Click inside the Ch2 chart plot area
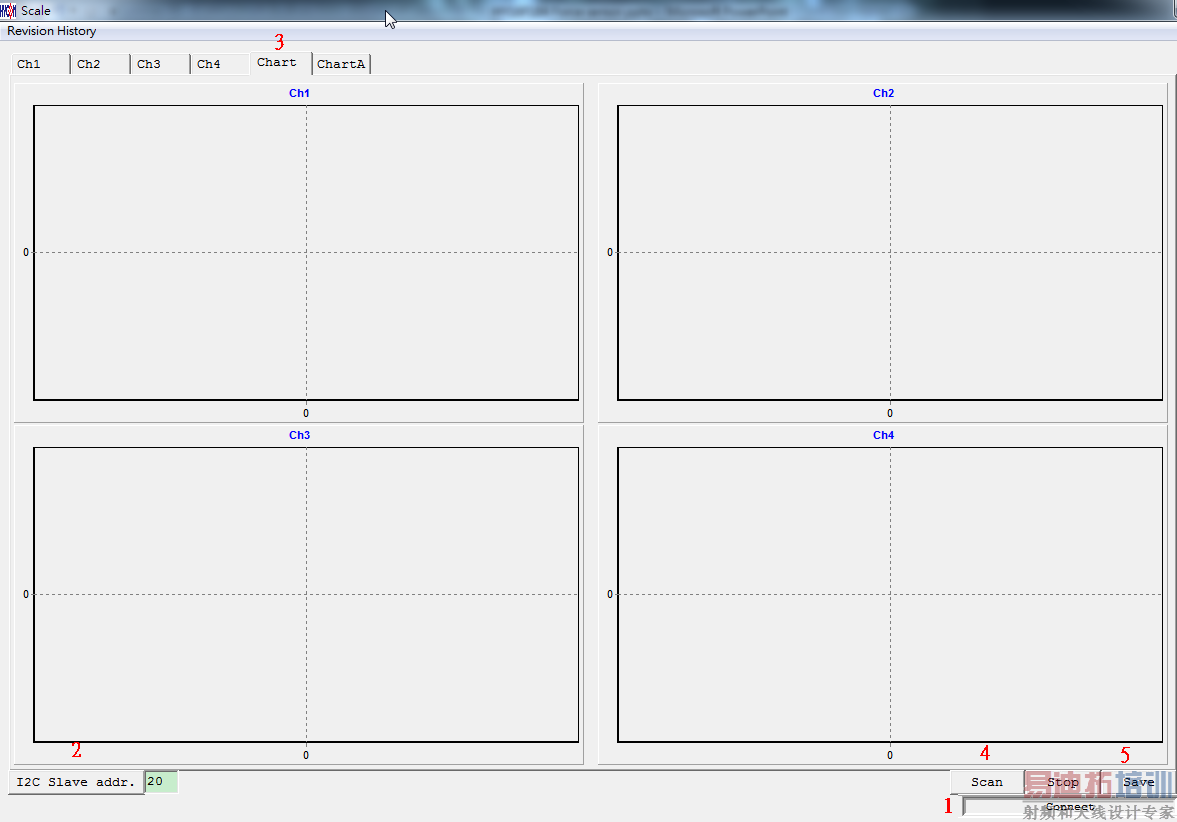This screenshot has height=822, width=1177. (x=890, y=252)
